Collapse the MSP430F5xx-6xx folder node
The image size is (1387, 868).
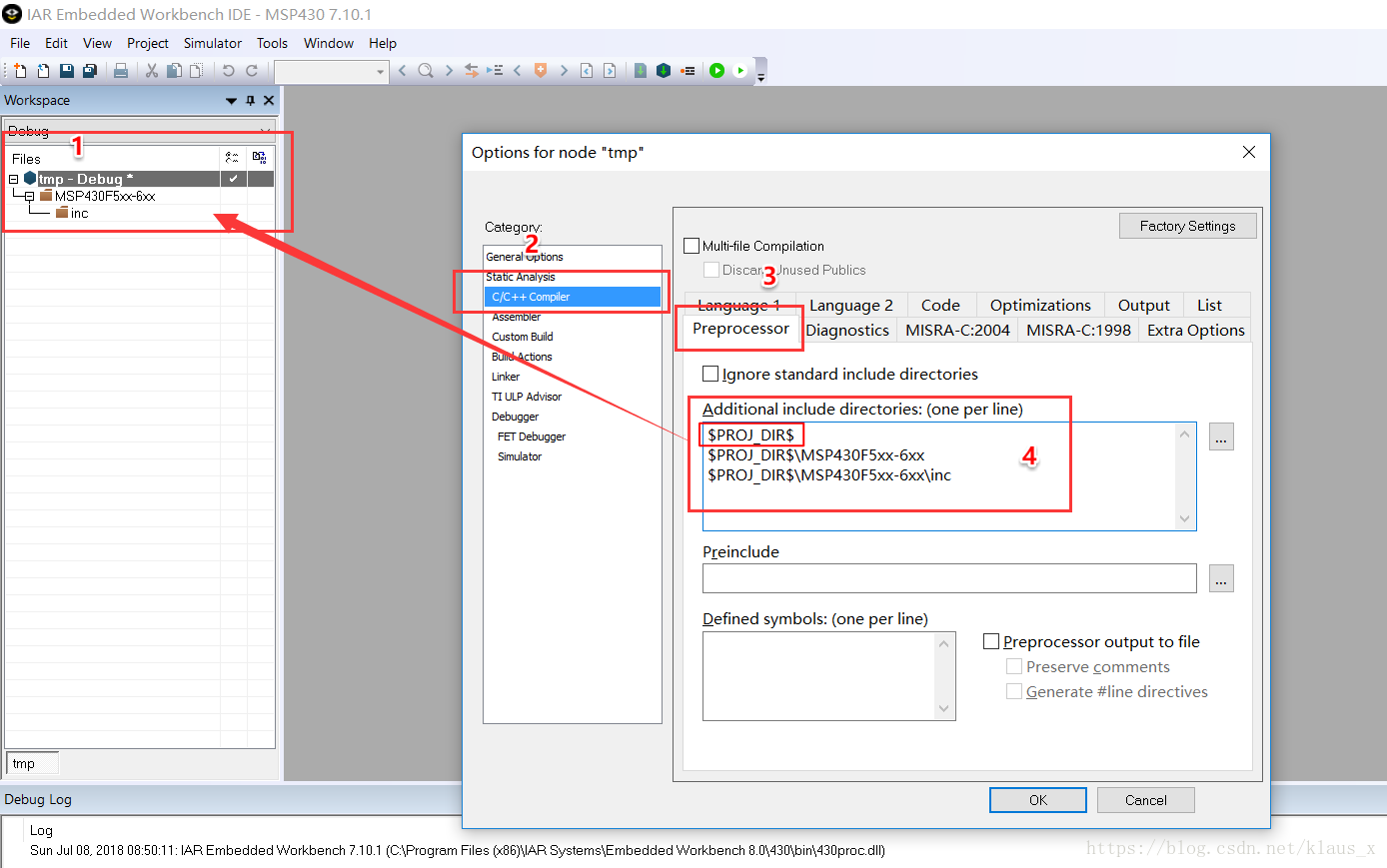(x=30, y=197)
